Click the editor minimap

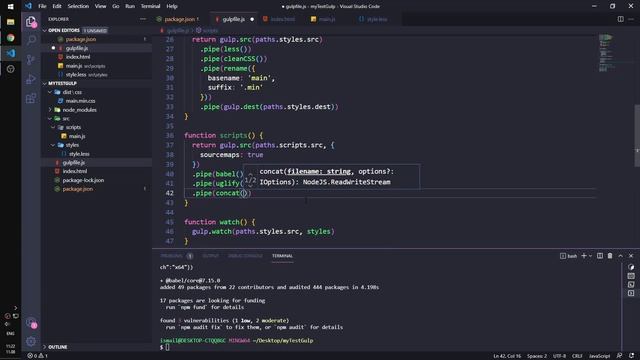click(606, 53)
